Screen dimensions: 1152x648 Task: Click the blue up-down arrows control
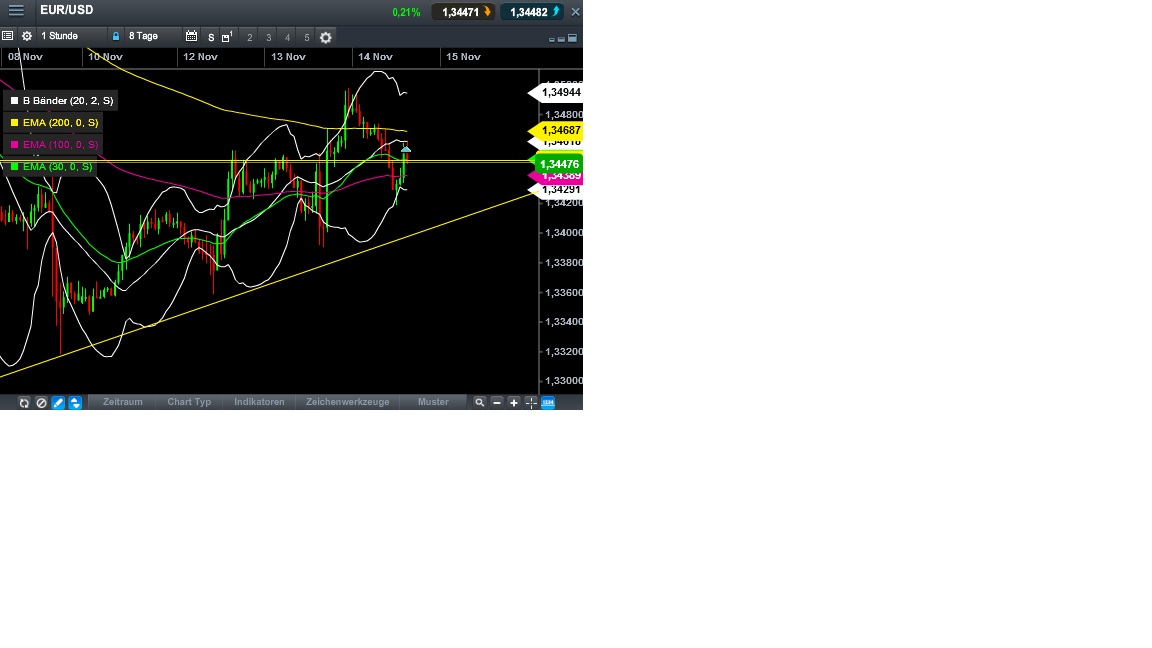(74, 402)
